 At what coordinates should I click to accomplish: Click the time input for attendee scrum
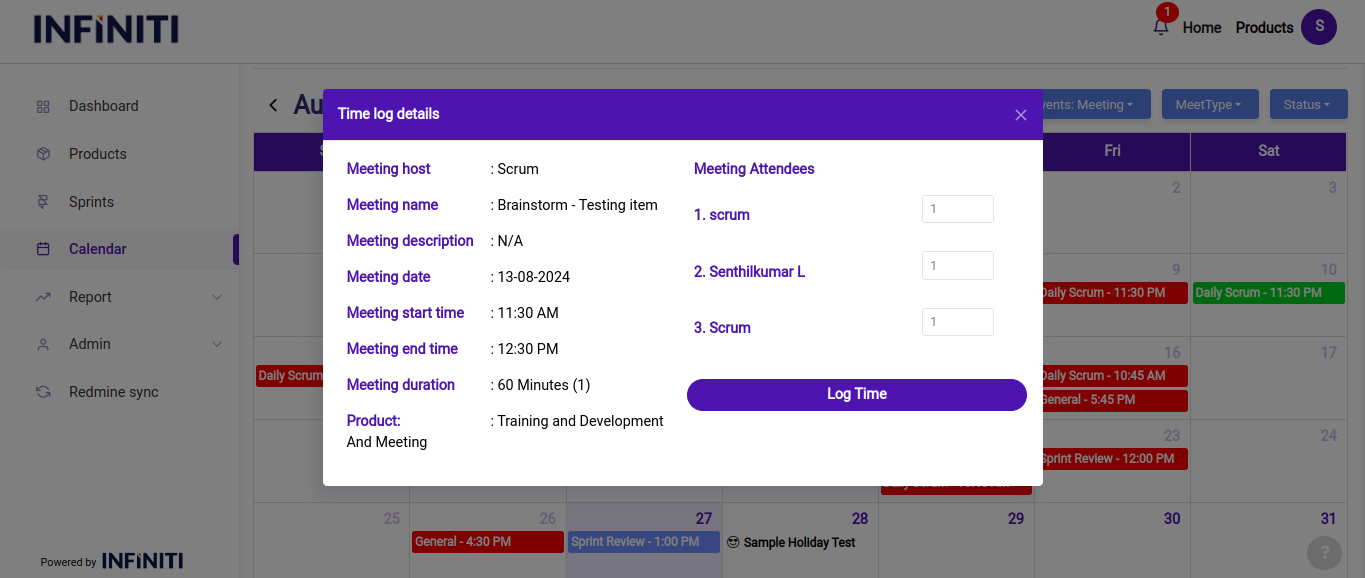point(957,209)
